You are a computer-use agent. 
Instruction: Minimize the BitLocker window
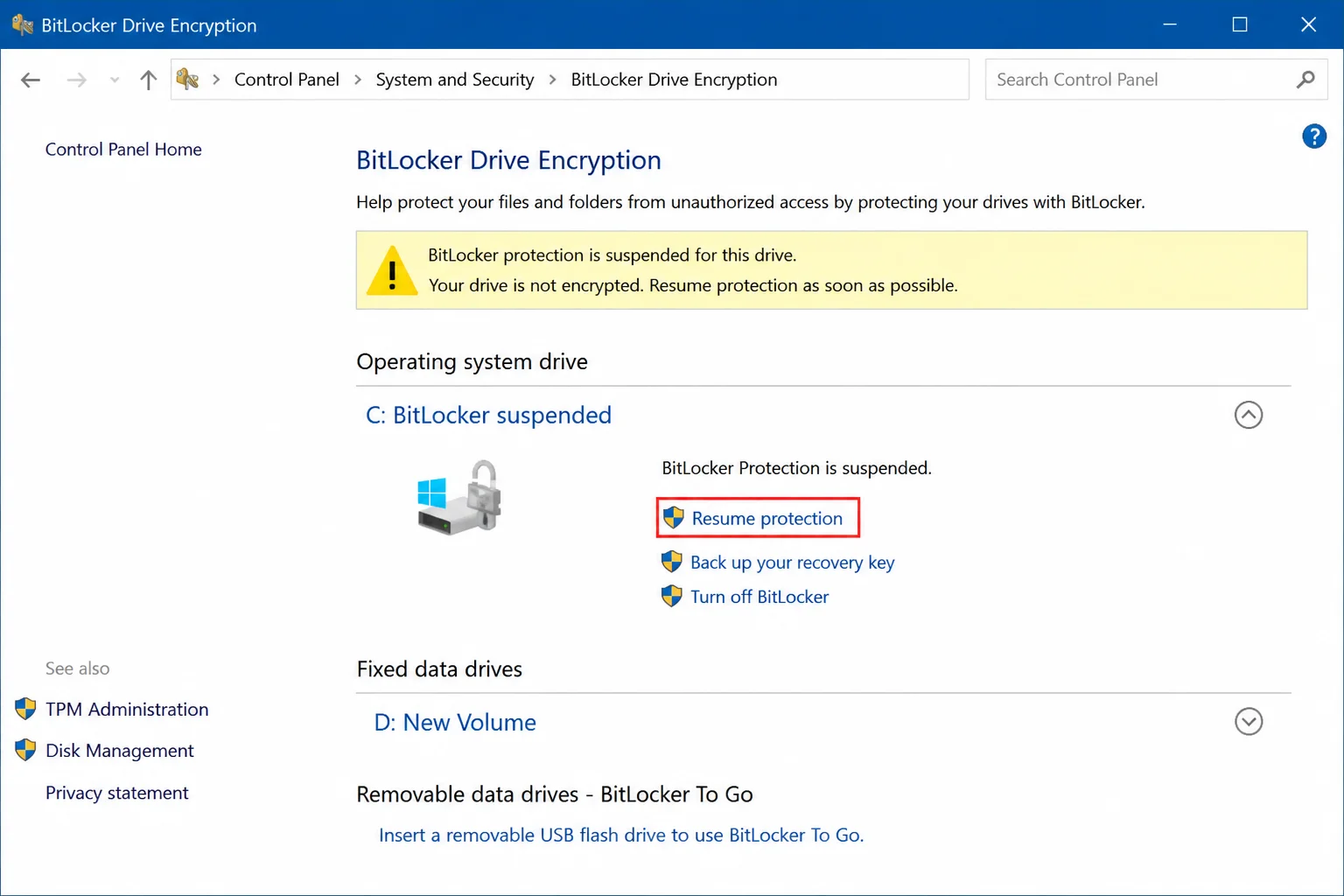[x=1170, y=24]
